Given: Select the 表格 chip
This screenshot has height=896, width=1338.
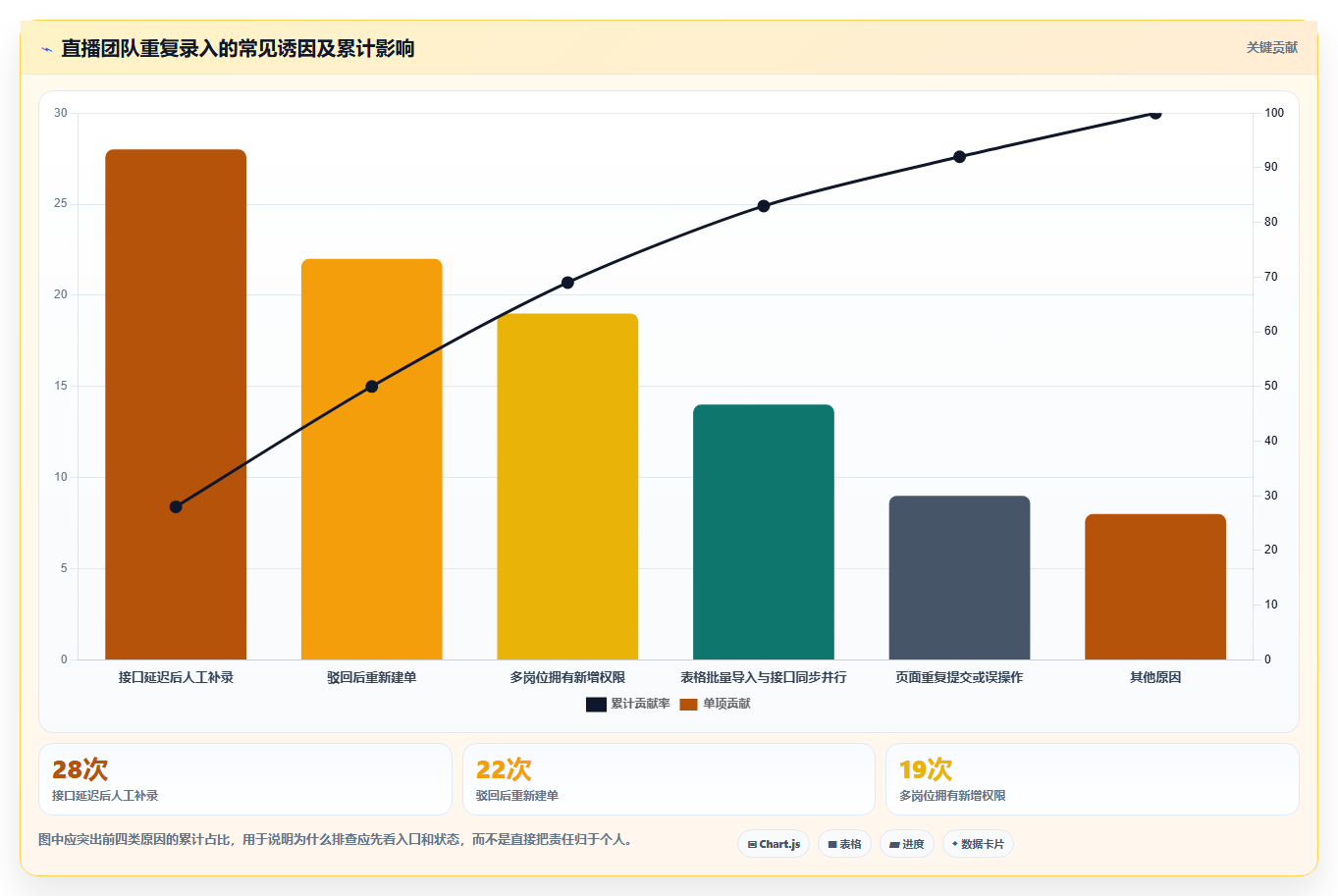Looking at the screenshot, I should pyautogui.click(x=844, y=844).
